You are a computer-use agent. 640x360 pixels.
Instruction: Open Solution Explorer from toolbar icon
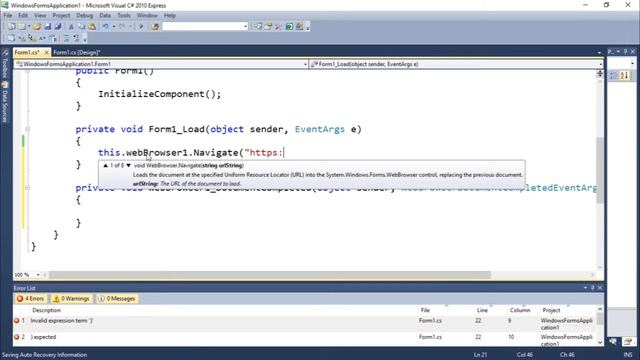click(258, 27)
